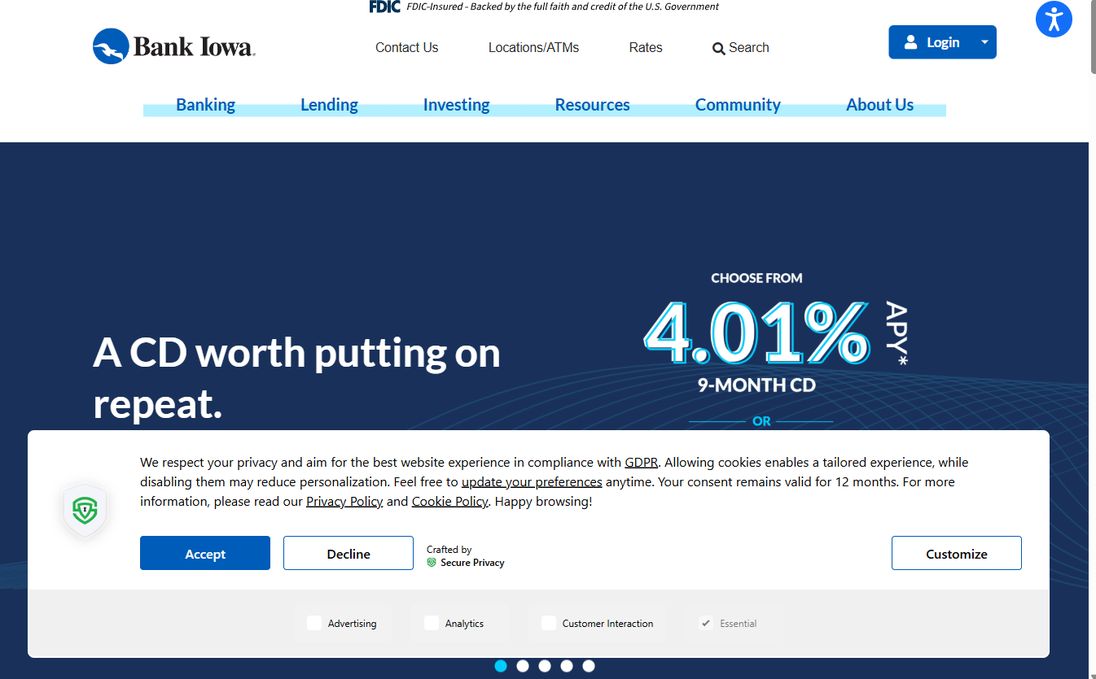
Task: Click the Secure Privacy shield badge
Action: pos(85,510)
